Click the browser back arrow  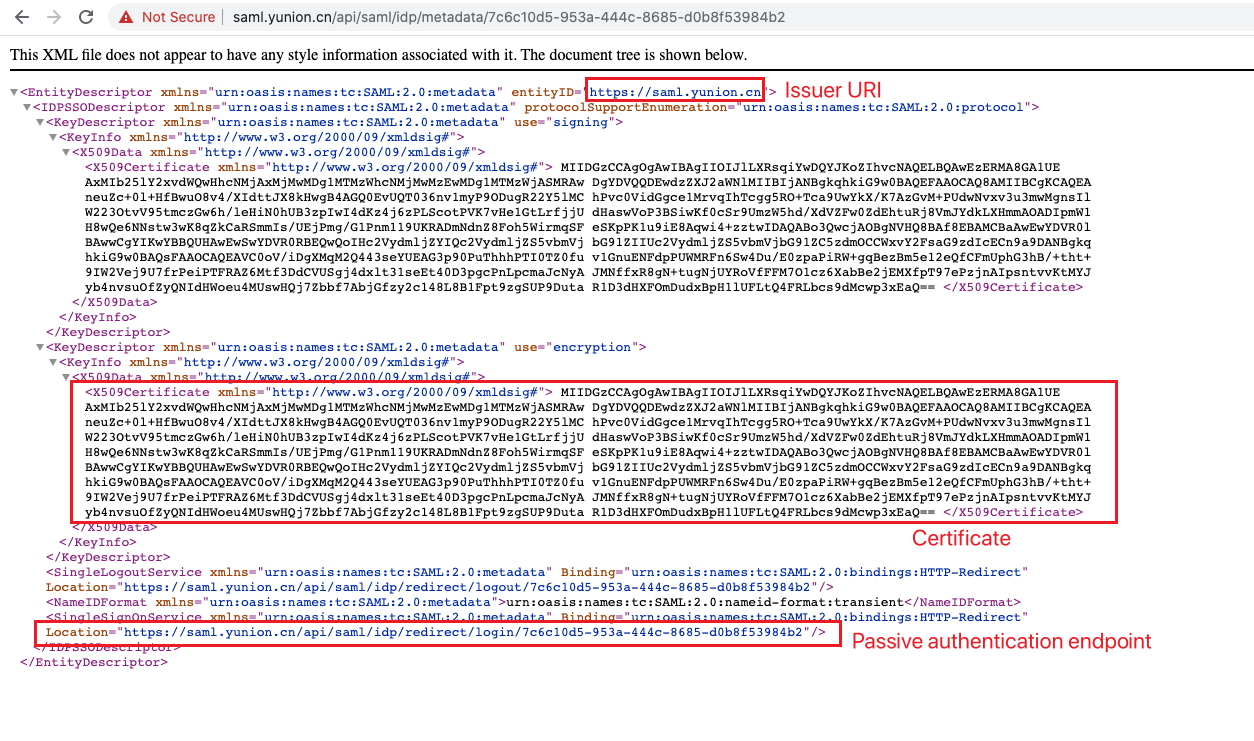click(21, 17)
